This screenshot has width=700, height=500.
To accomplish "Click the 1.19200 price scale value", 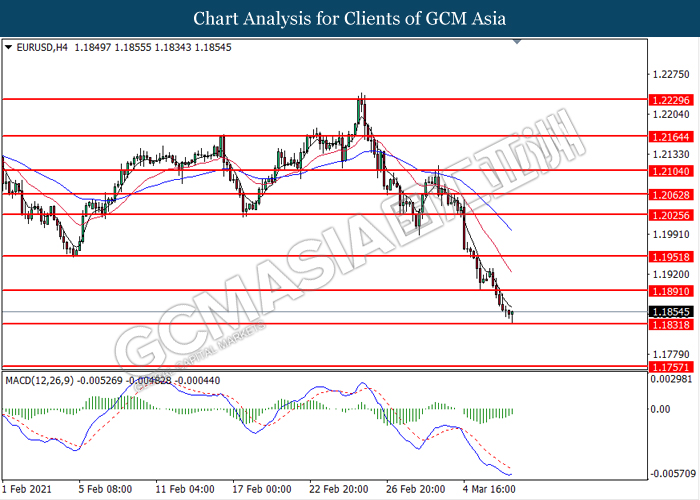I will tap(671, 274).
